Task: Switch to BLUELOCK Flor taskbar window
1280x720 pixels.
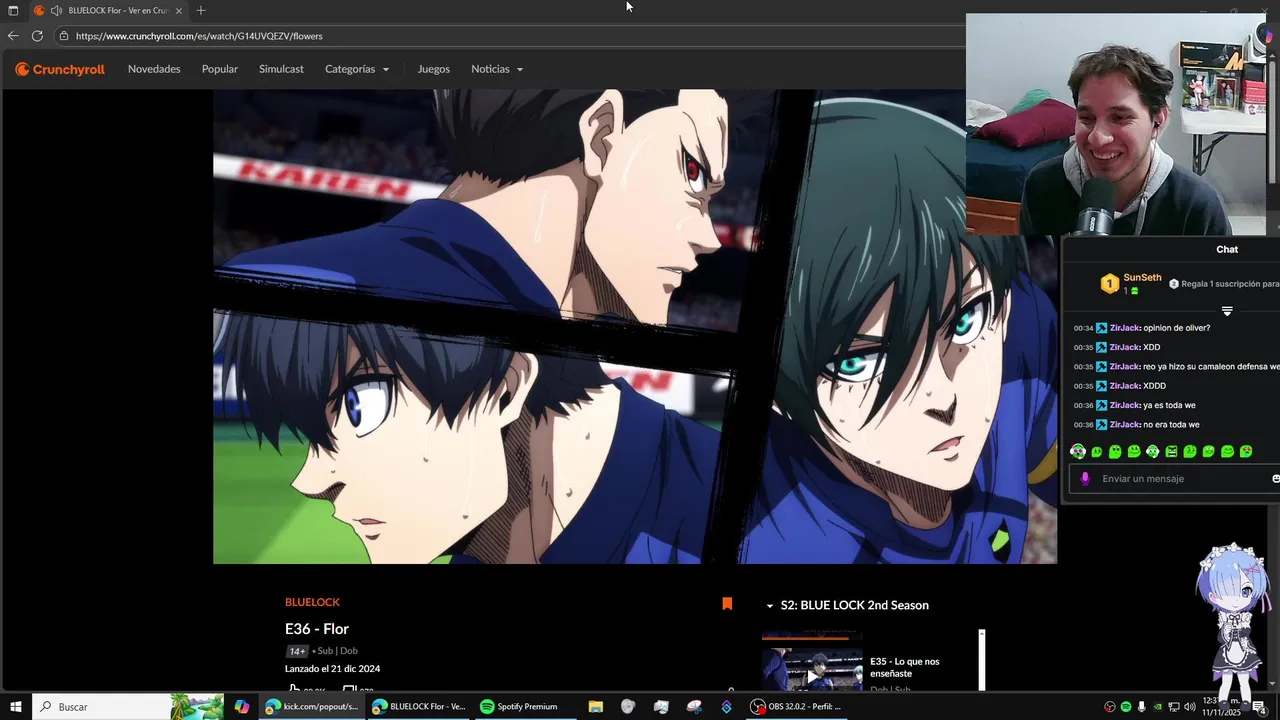Action: tap(418, 707)
